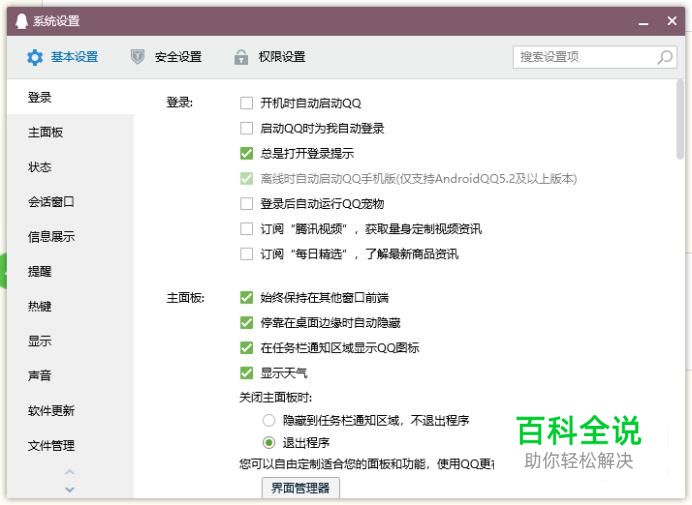The height and width of the screenshot is (505, 692).
Task: Click the magnifier search icon
Action: (x=665, y=57)
